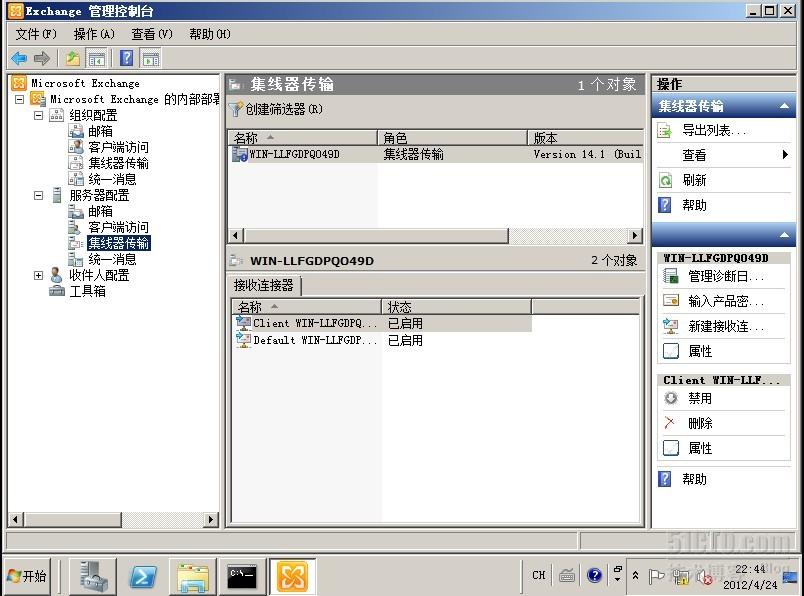Sort server list by 角色 column
Image resolution: width=804 pixels, height=596 pixels.
[x=453, y=138]
